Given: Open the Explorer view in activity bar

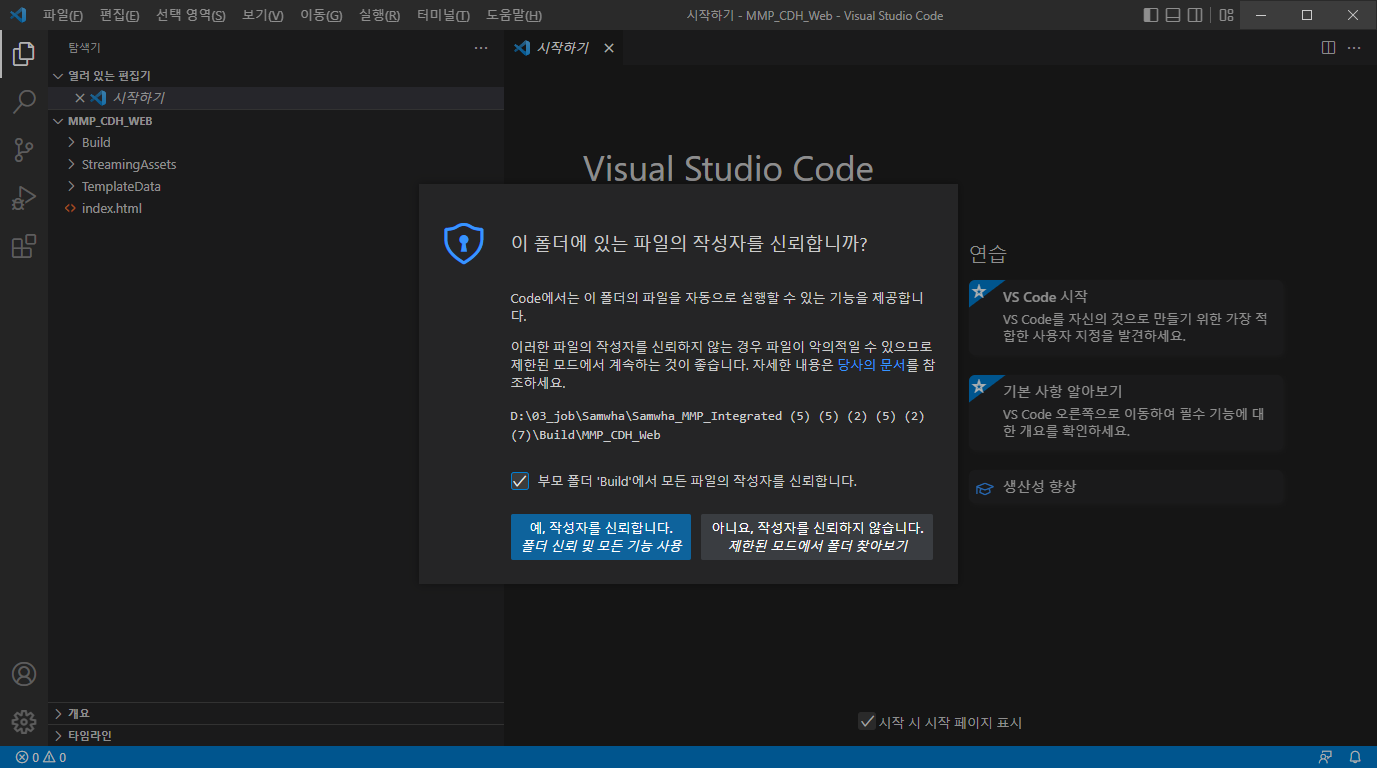Looking at the screenshot, I should point(24,54).
